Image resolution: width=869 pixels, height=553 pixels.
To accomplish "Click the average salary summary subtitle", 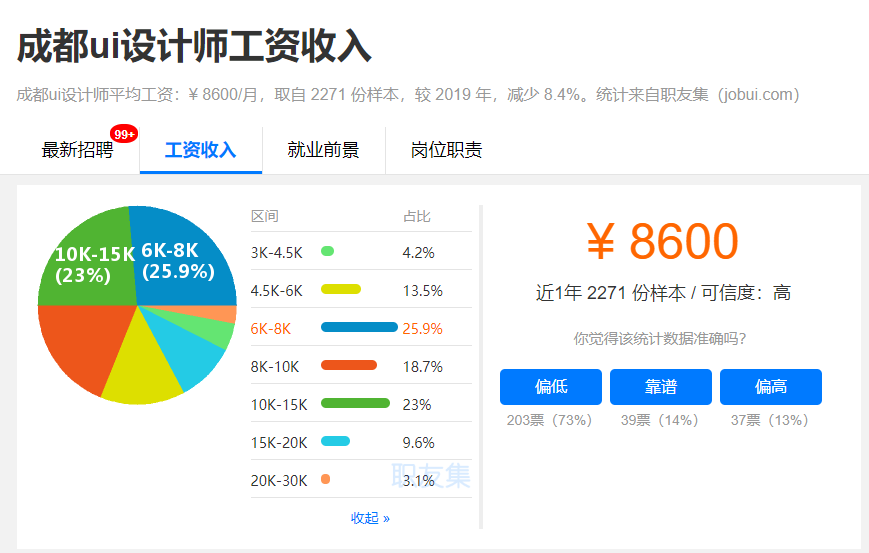I will [408, 95].
